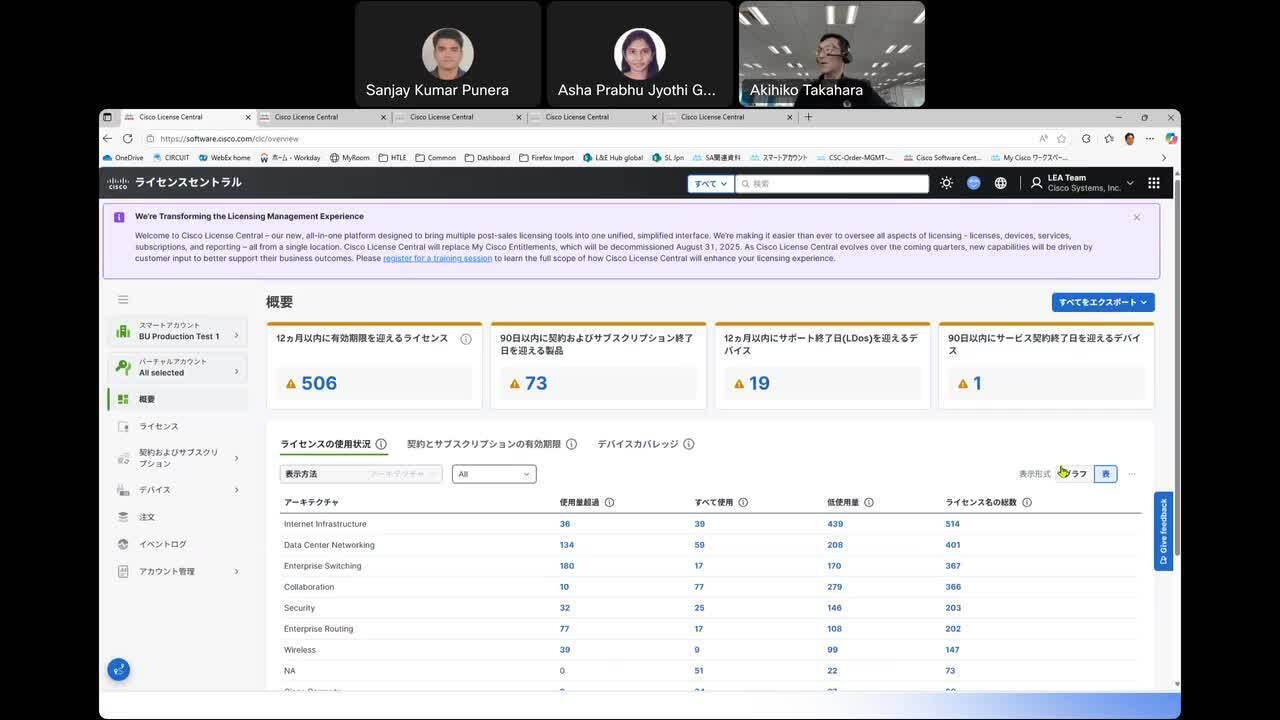This screenshot has width=1280, height=720.
Task: Dismiss the purple announcement banner
Action: 1136,217
